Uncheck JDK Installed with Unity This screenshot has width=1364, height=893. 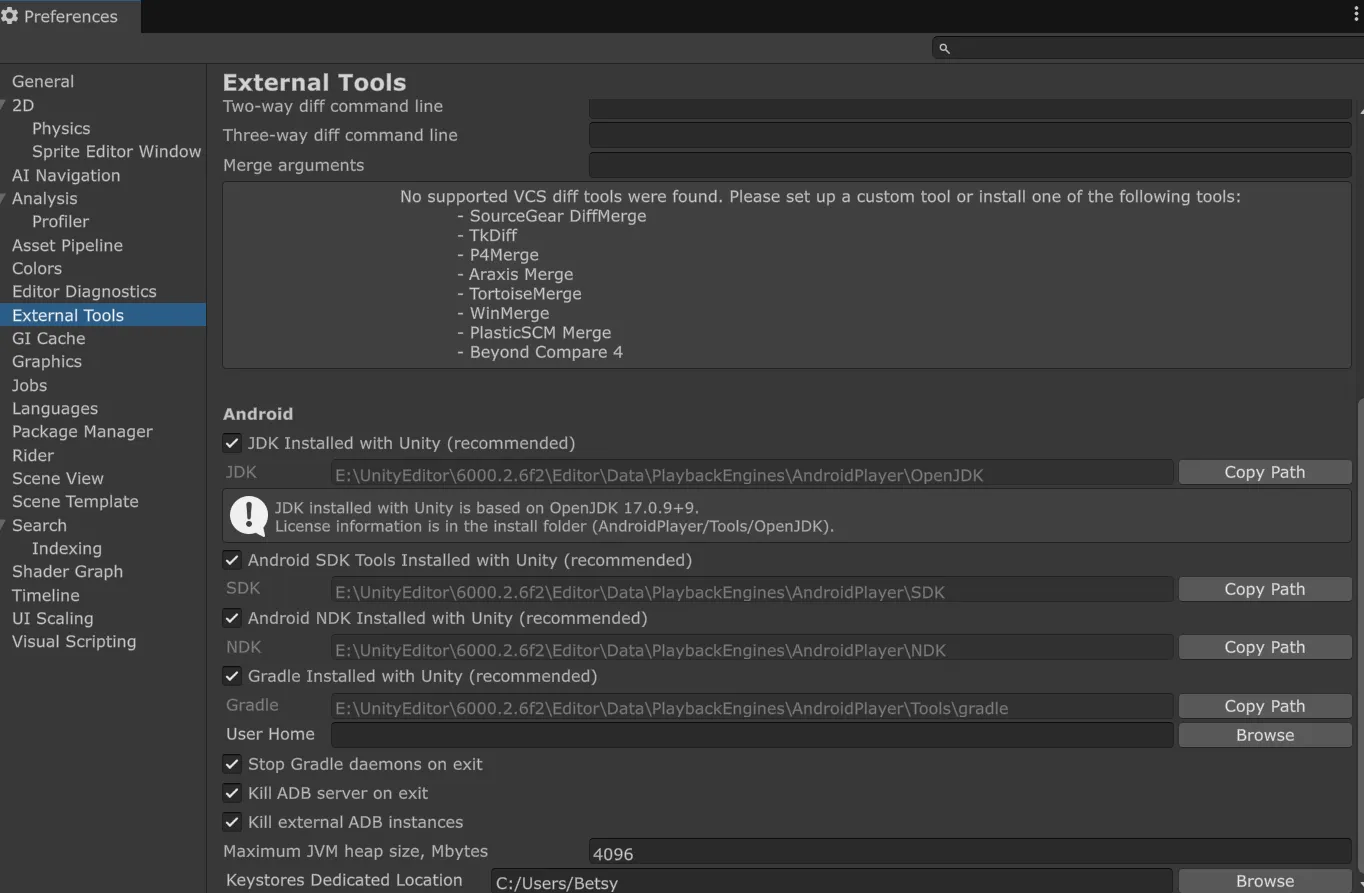pos(232,443)
